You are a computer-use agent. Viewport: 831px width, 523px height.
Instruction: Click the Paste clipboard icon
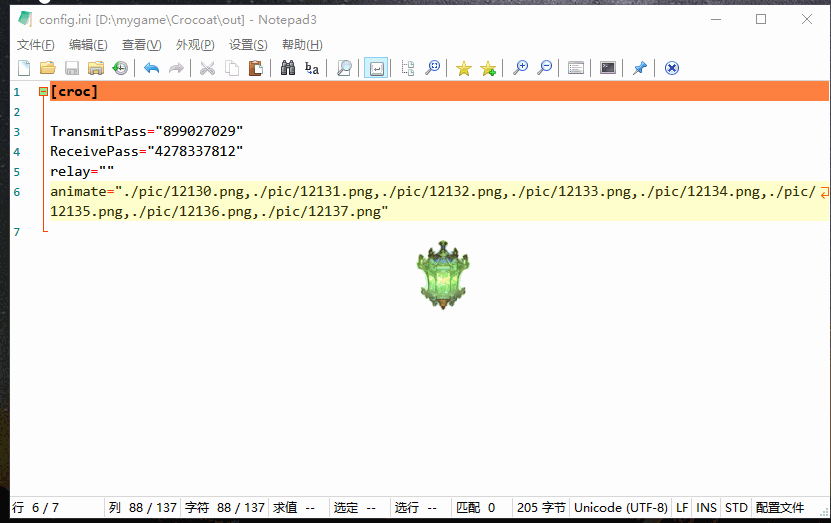[x=256, y=68]
